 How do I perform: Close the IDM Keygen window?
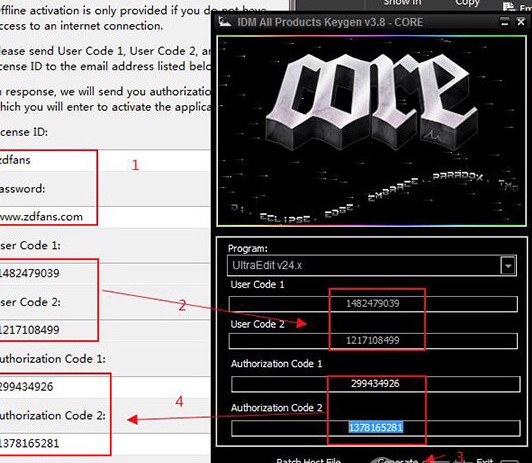[x=520, y=22]
